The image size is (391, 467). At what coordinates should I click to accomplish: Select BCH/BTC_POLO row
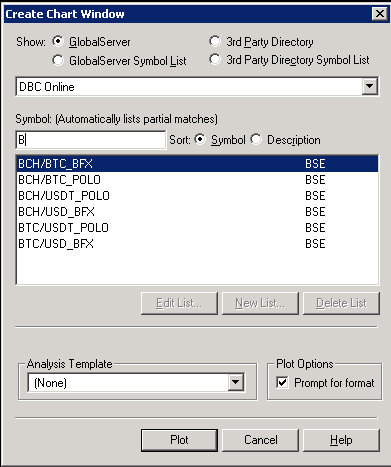pos(197,180)
